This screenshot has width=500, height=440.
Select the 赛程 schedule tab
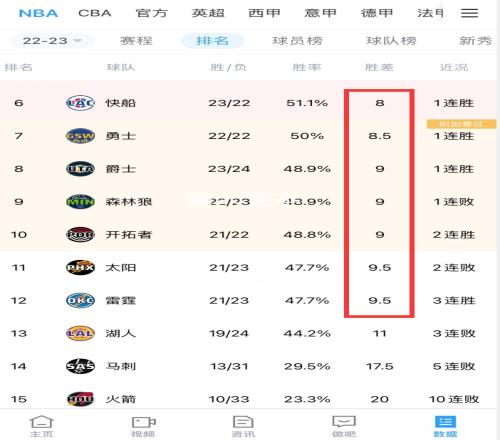[x=136, y=41]
